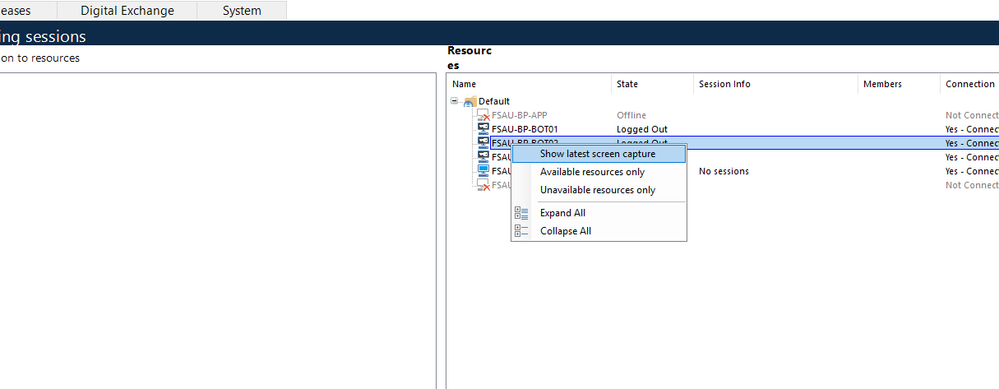Sort by the Connection column header
This screenshot has height=389, width=999.
coord(969,84)
